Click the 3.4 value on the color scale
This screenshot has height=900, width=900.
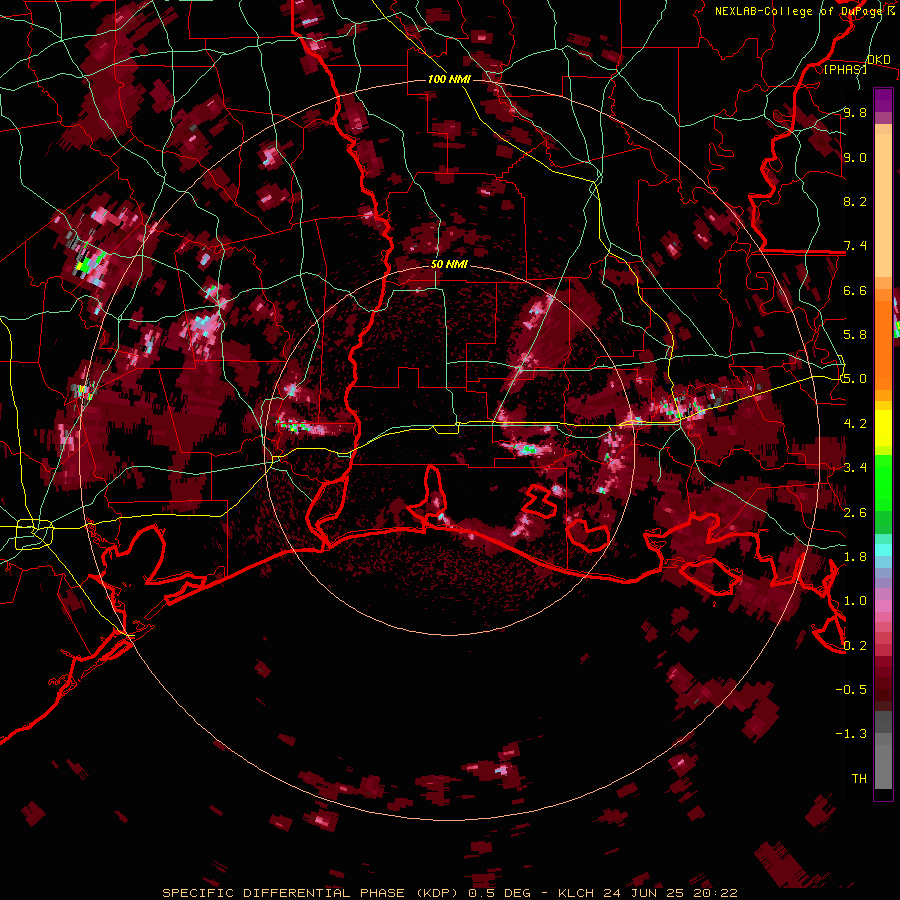(x=855, y=468)
